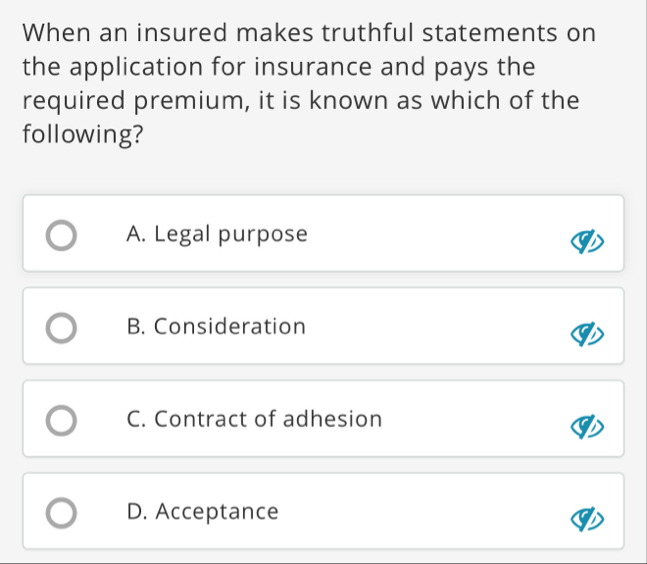Strike out Consideration with its eye icon

[587, 334]
